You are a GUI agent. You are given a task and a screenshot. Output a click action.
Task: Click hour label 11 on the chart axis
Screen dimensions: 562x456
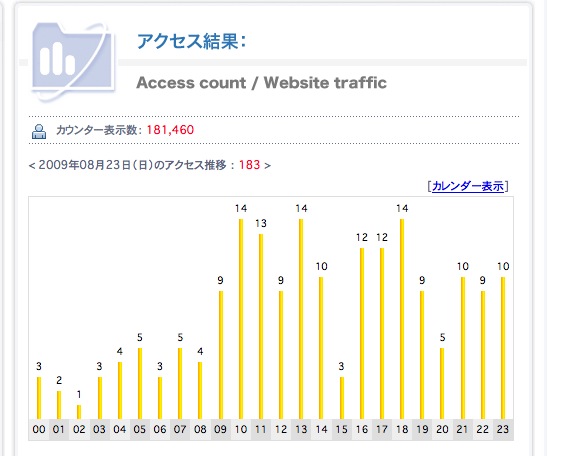click(261, 429)
